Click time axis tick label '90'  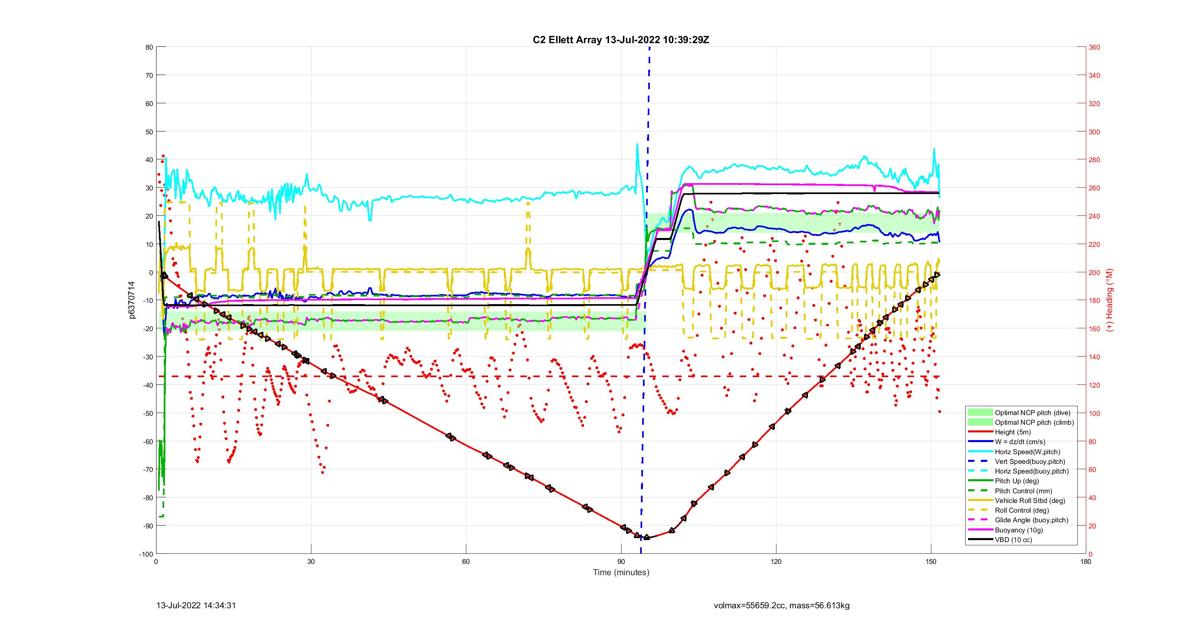621,561
